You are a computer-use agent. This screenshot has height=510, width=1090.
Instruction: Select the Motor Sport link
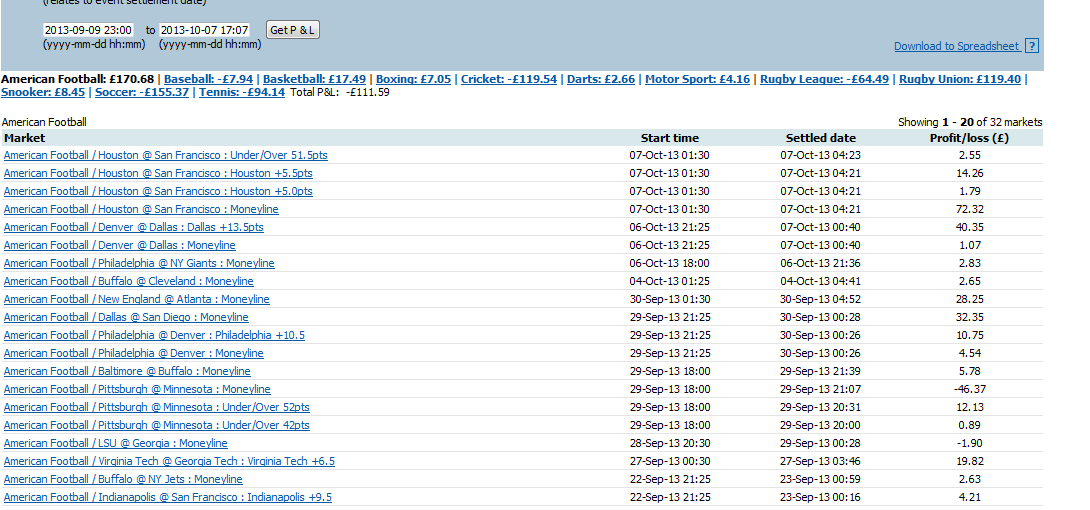click(x=697, y=79)
